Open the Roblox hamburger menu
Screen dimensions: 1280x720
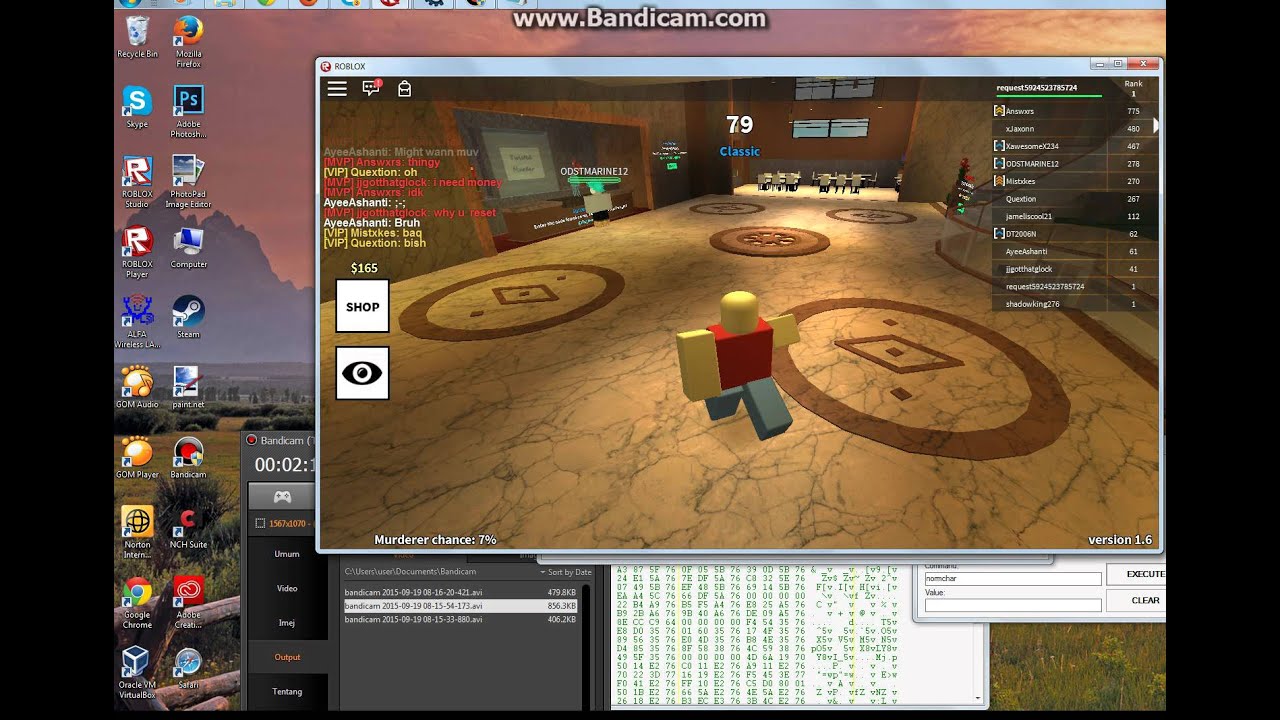point(337,88)
